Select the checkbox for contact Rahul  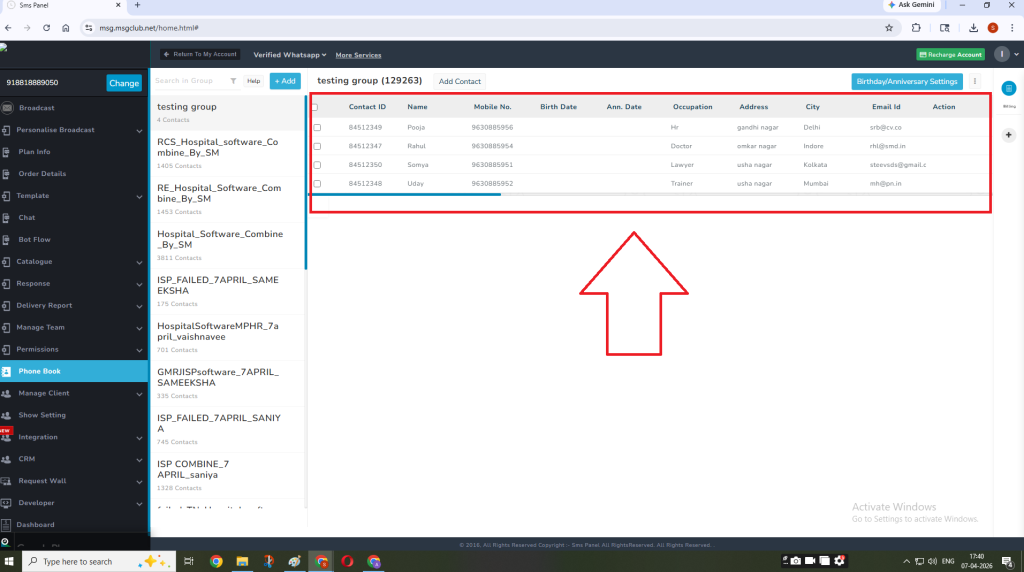[x=317, y=147]
